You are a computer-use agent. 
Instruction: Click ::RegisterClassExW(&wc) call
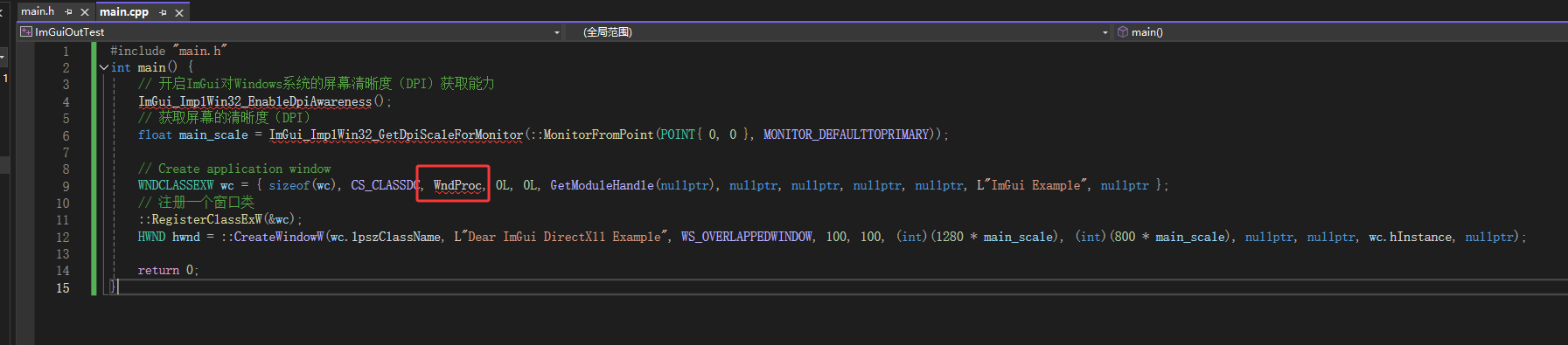pyautogui.click(x=219, y=219)
